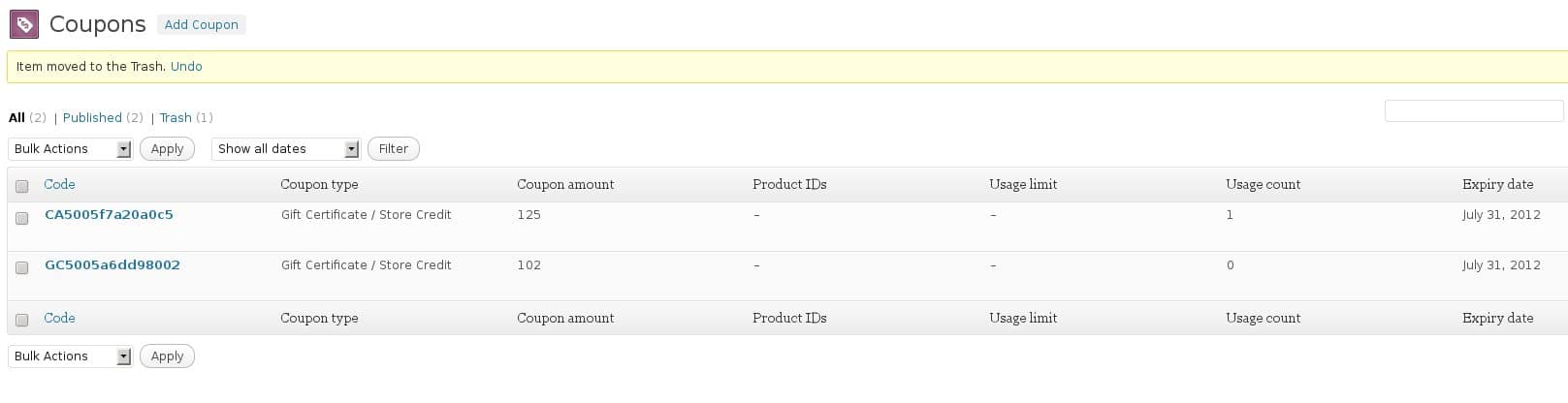This screenshot has height=403, width=1568.
Task: Open the bottom Bulk Actions dropdown
Action: coord(70,356)
